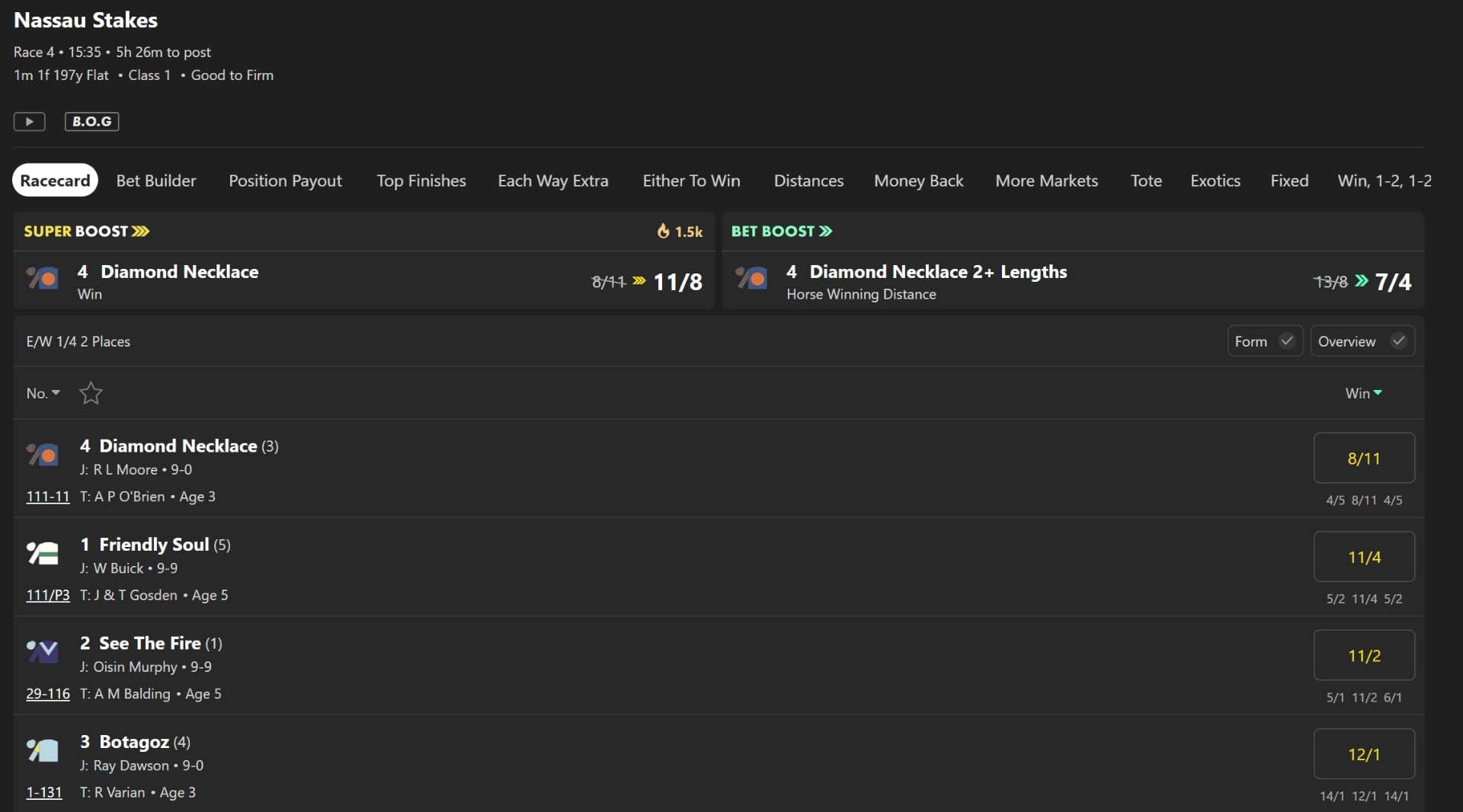The height and width of the screenshot is (812, 1463).
Task: Sort runners using the No. dropdown
Action: 43,393
